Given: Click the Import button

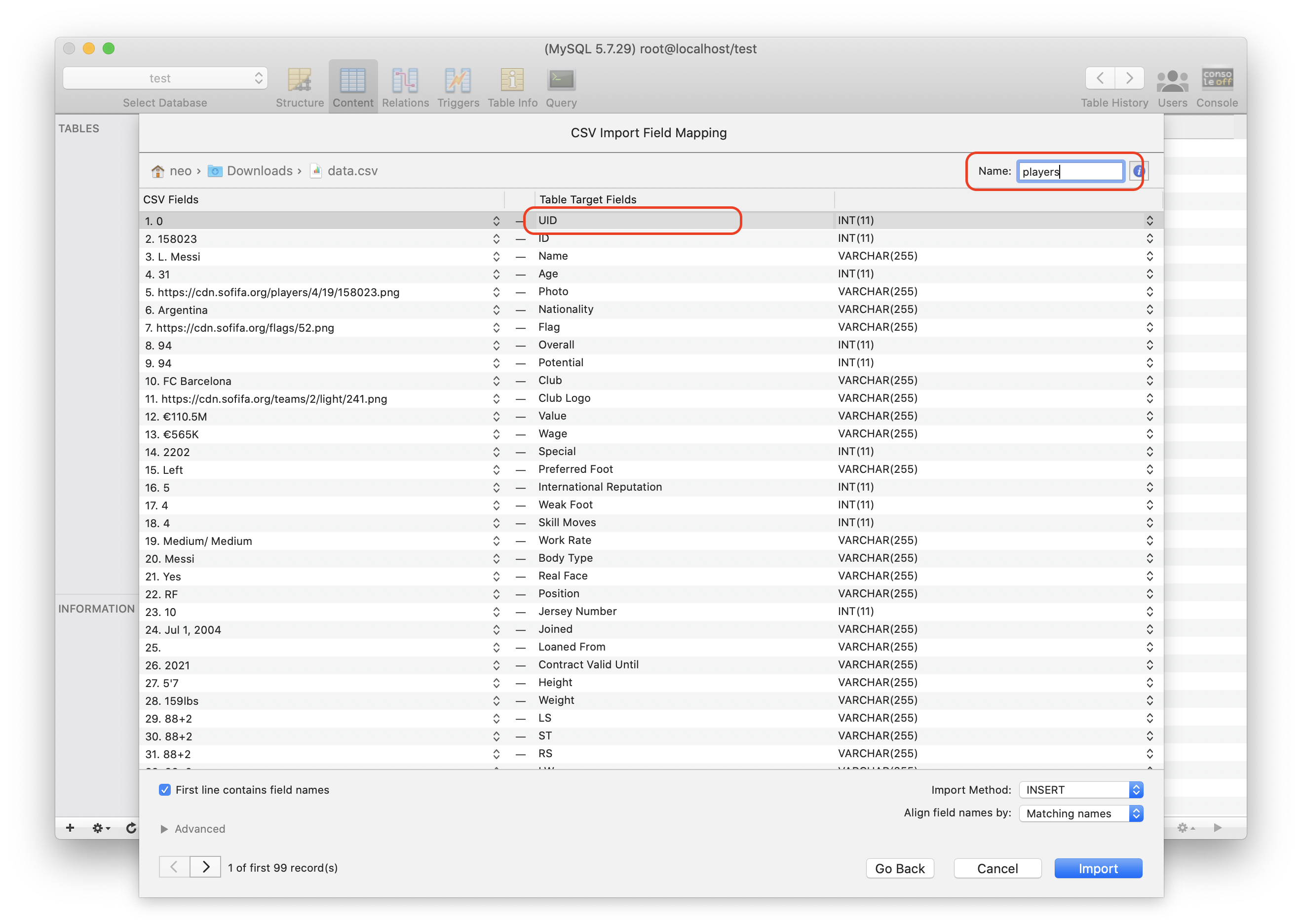Looking at the screenshot, I should (1097, 868).
